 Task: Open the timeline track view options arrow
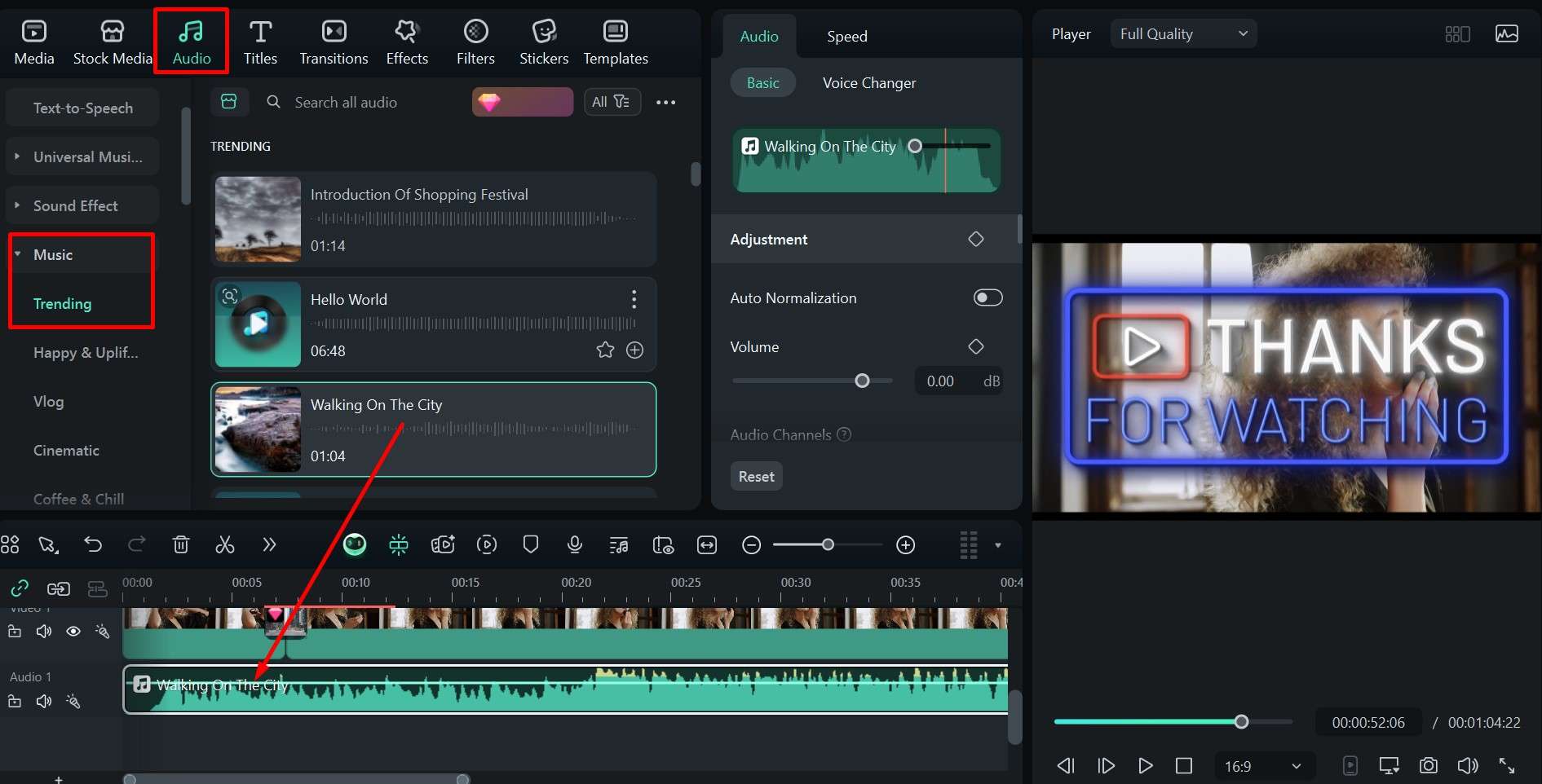[997, 545]
